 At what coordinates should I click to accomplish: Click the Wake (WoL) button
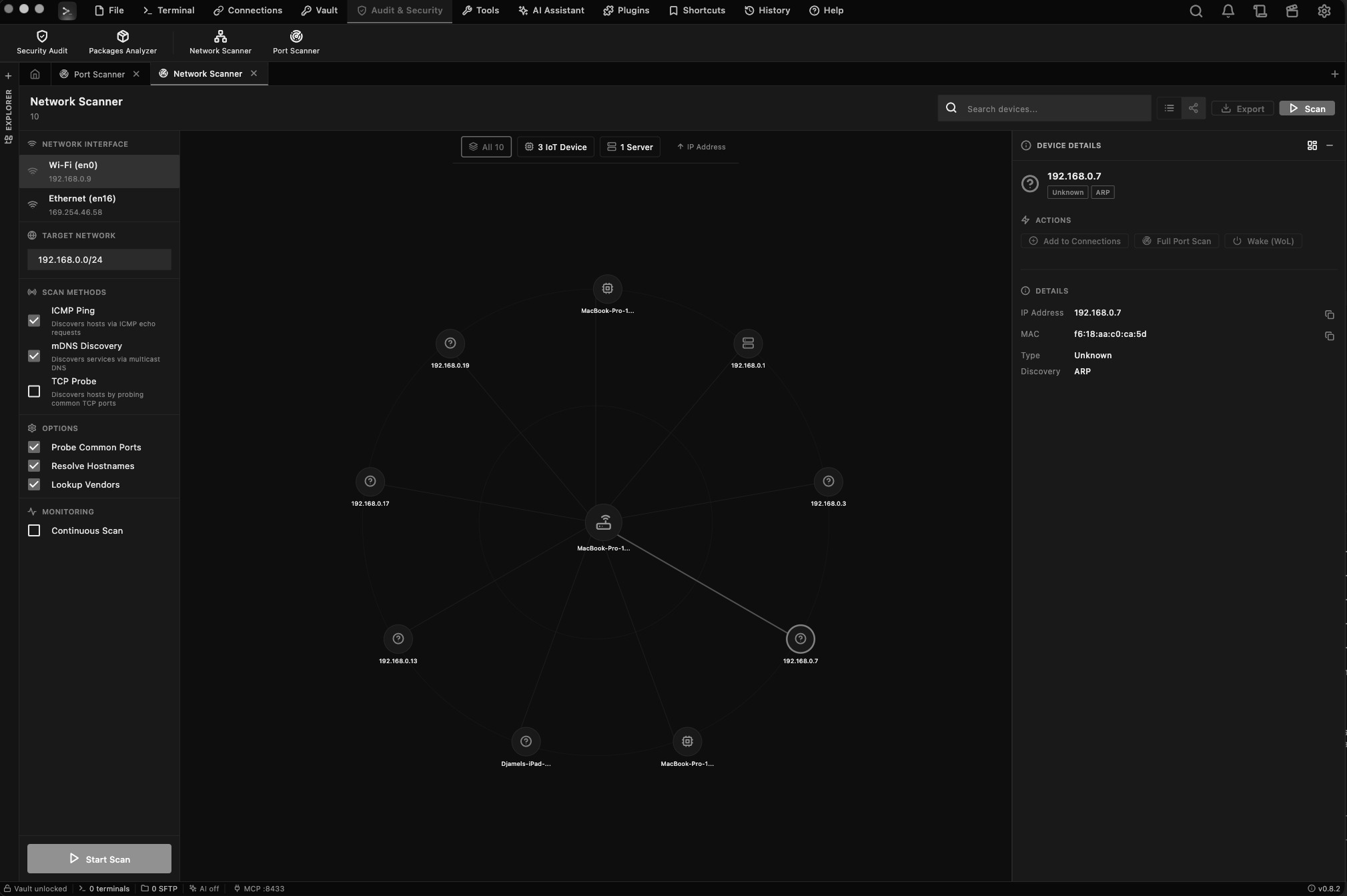[x=1264, y=241]
